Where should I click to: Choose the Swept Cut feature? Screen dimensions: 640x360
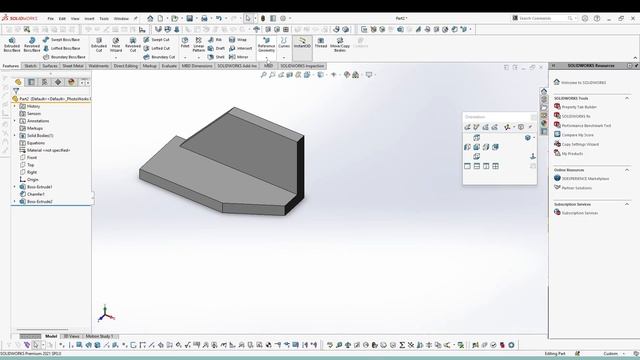[x=156, y=40]
